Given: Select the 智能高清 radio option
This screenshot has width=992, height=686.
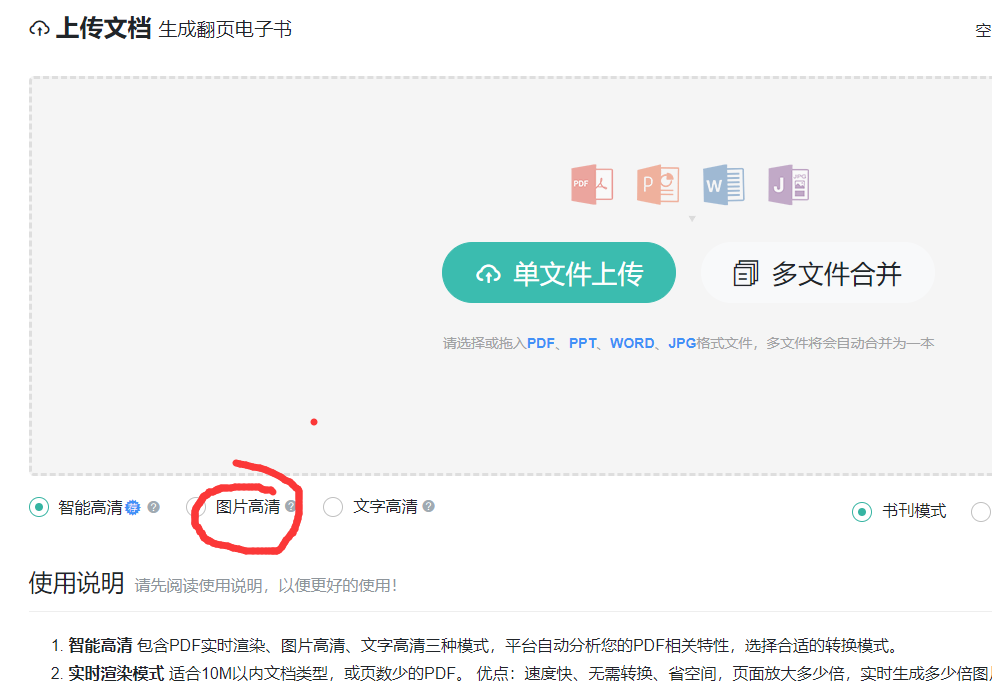Looking at the screenshot, I should coord(39,507).
